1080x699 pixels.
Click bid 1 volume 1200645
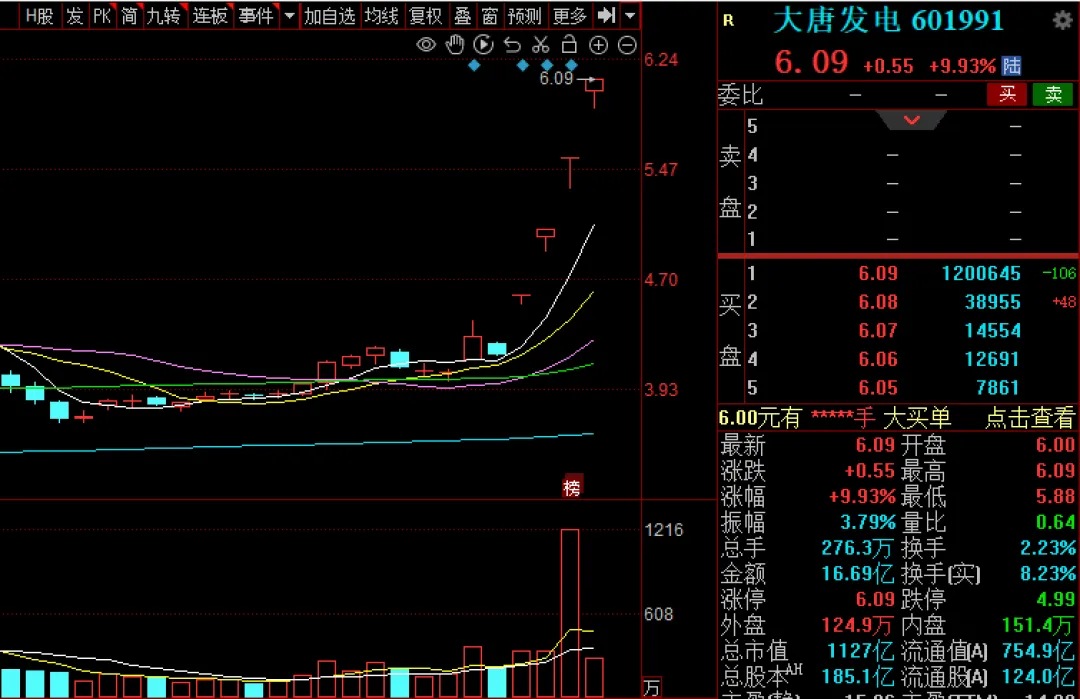click(981, 273)
